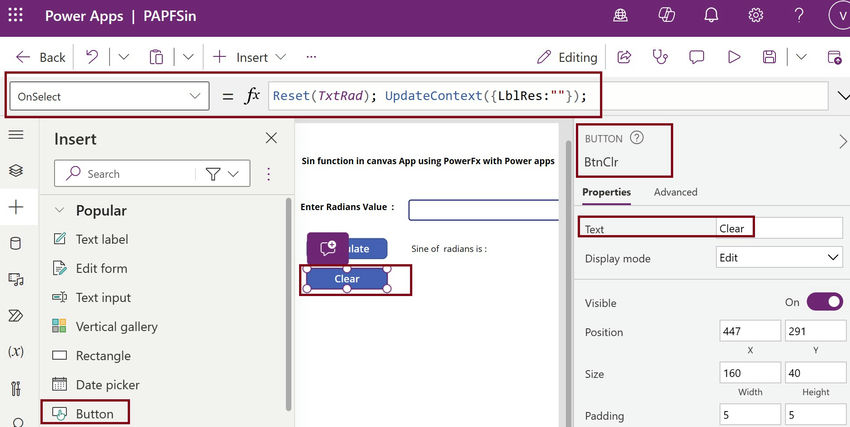This screenshot has height=427, width=850.
Task: Insert a Date picker control
Action: pyautogui.click(x=95, y=385)
